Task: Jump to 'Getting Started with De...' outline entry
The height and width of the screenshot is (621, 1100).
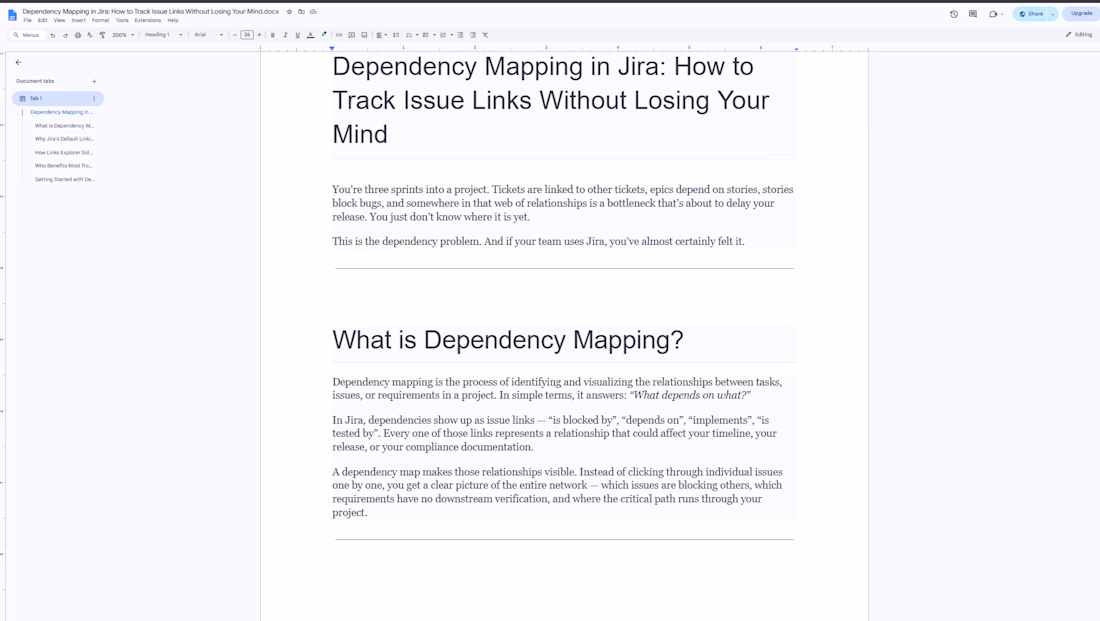Action: (x=65, y=179)
